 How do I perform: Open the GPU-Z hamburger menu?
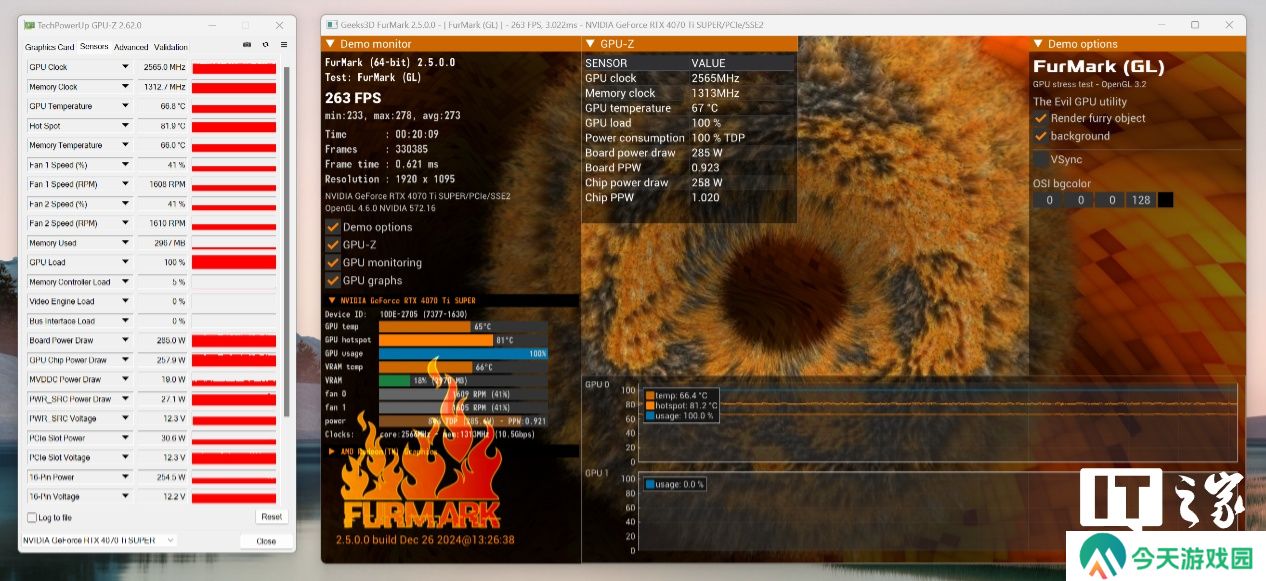(x=284, y=45)
